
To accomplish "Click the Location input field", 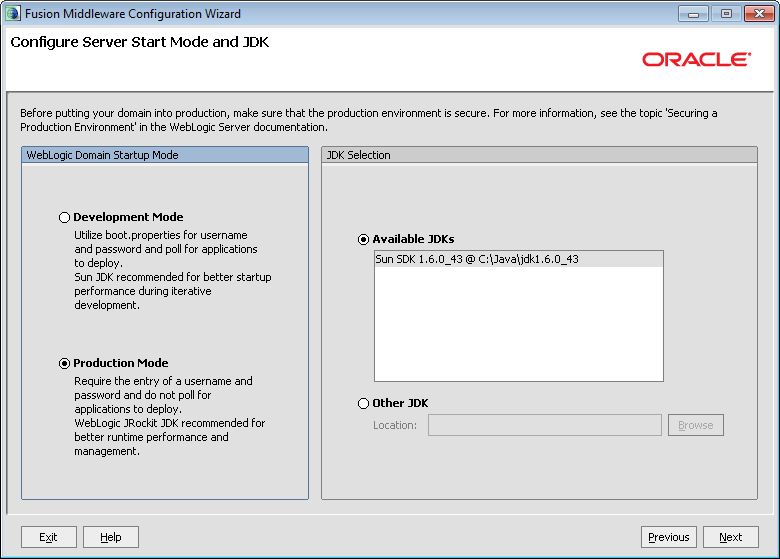I will (x=545, y=425).
